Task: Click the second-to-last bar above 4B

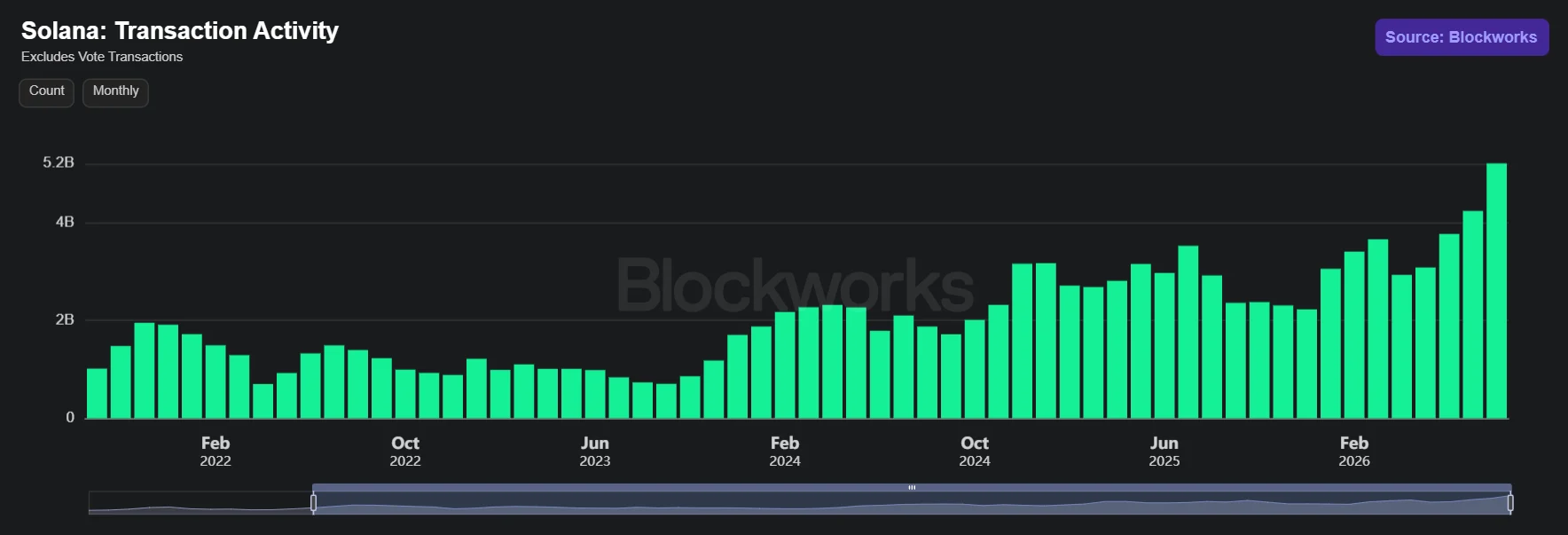Action: coord(1473,314)
